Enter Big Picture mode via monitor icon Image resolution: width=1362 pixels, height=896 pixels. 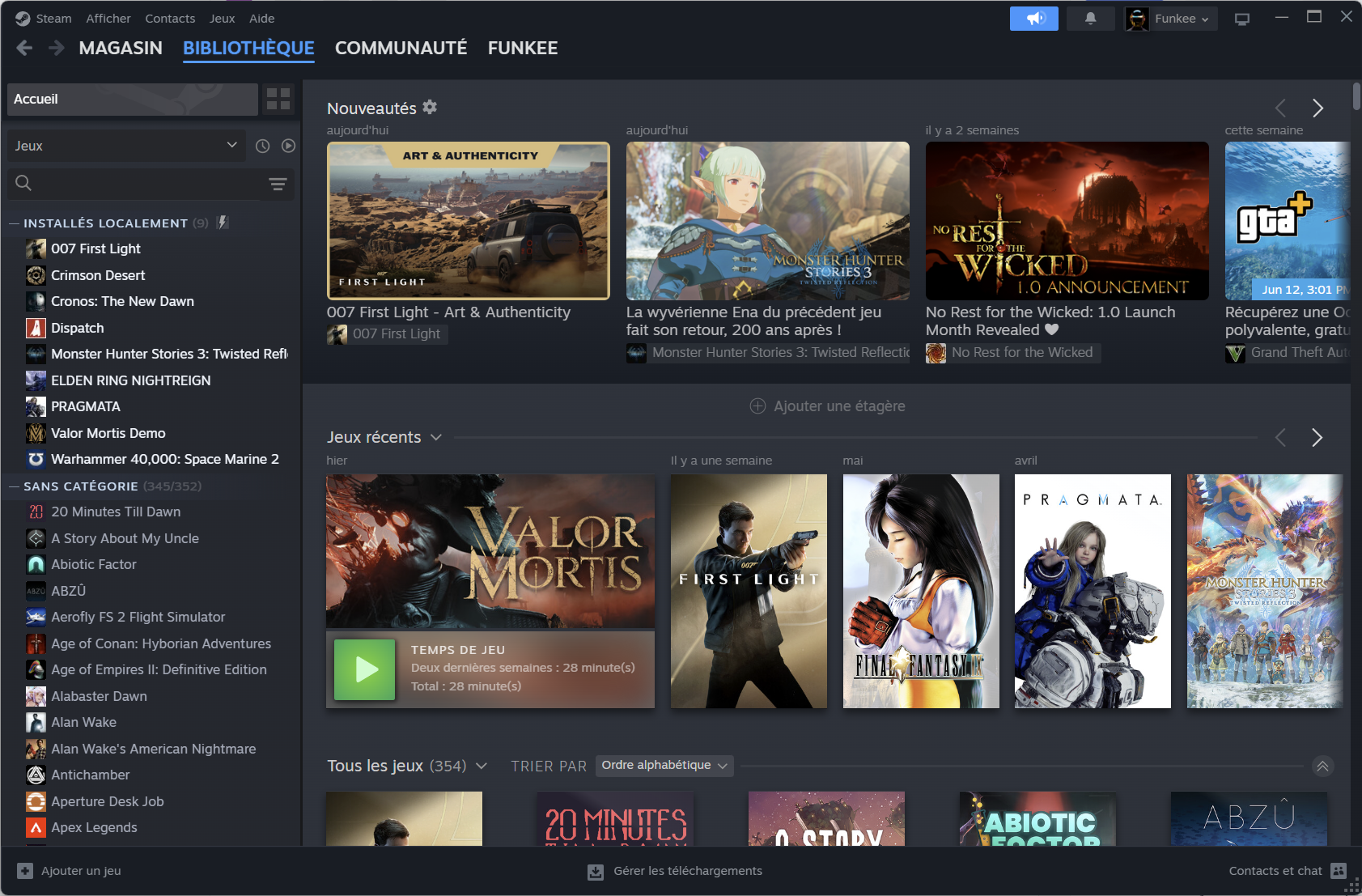coord(1241,19)
